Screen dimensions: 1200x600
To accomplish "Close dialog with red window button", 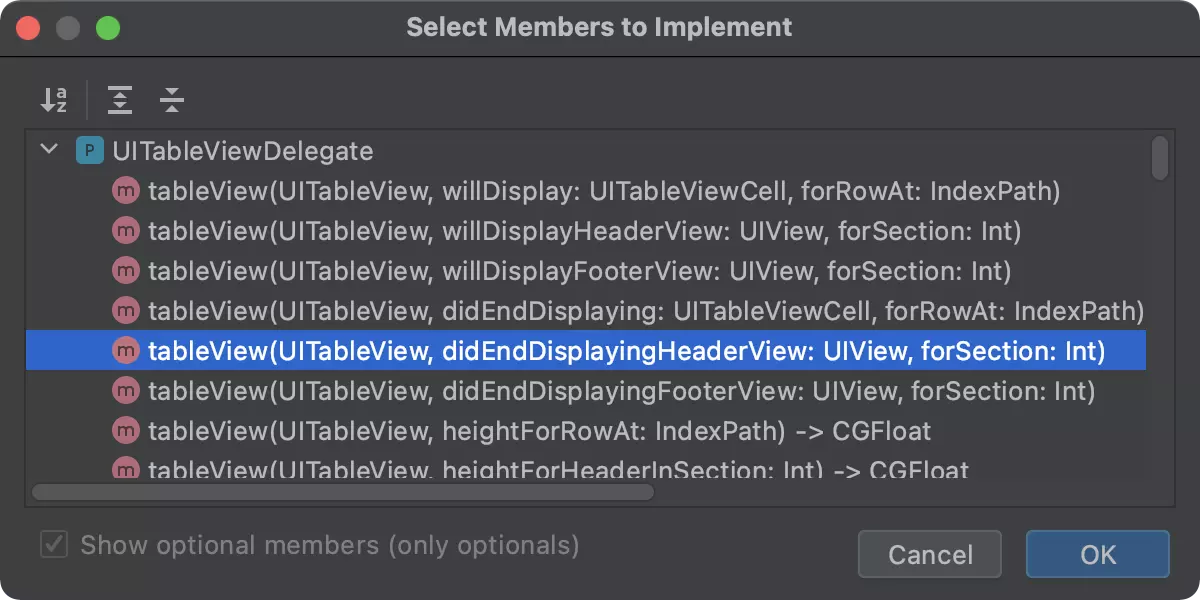I will pyautogui.click(x=28, y=27).
